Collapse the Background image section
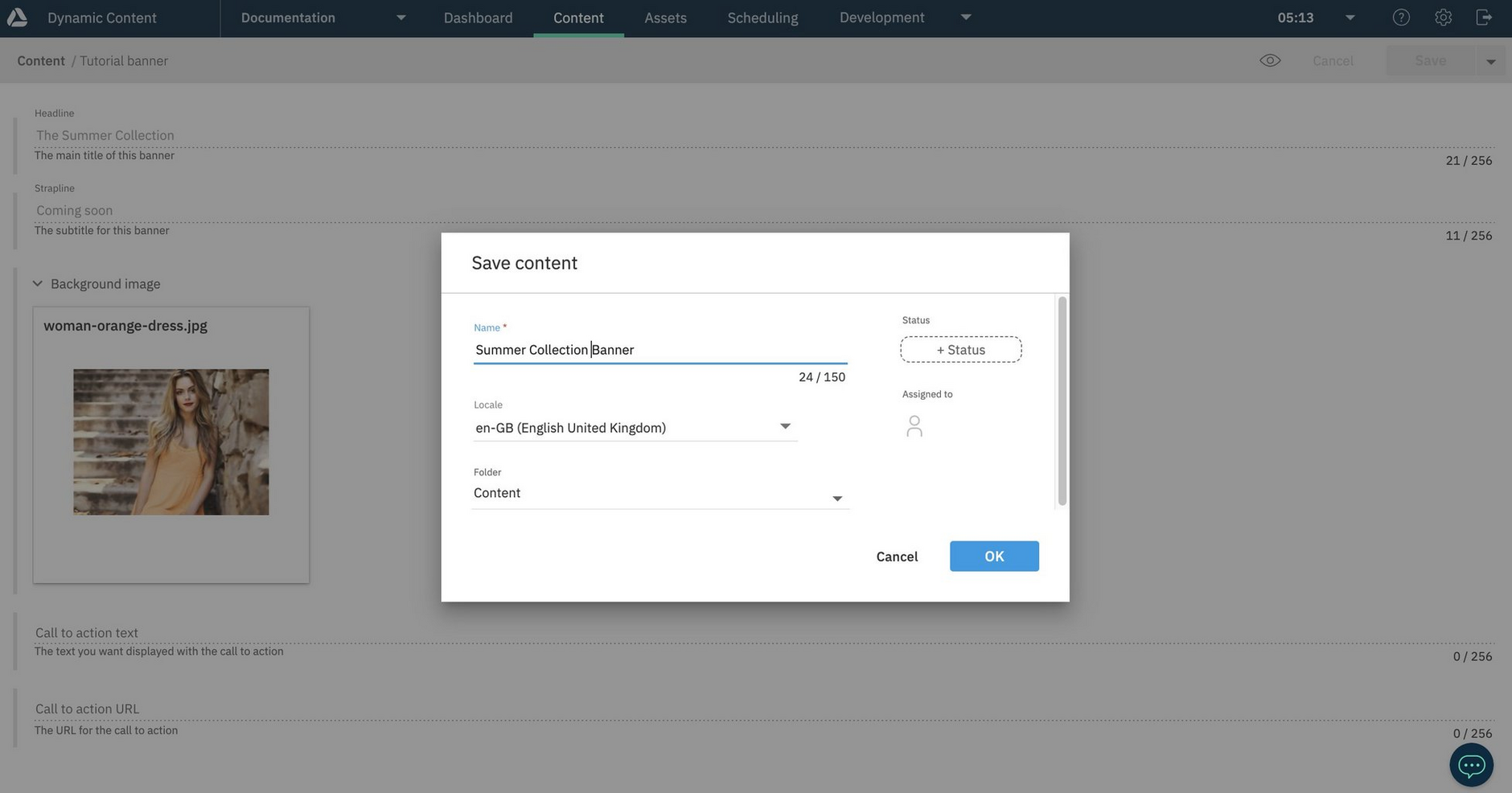 click(38, 284)
